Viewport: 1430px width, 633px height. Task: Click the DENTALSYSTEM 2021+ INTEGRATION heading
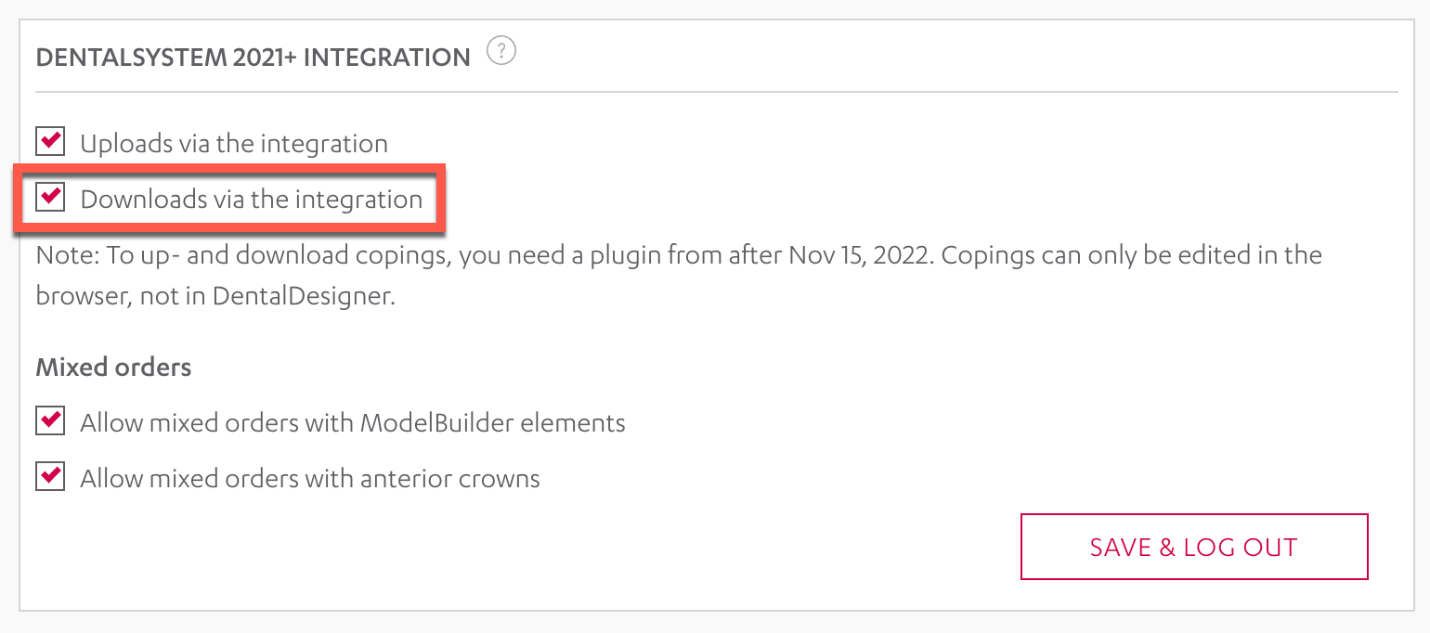coord(253,57)
